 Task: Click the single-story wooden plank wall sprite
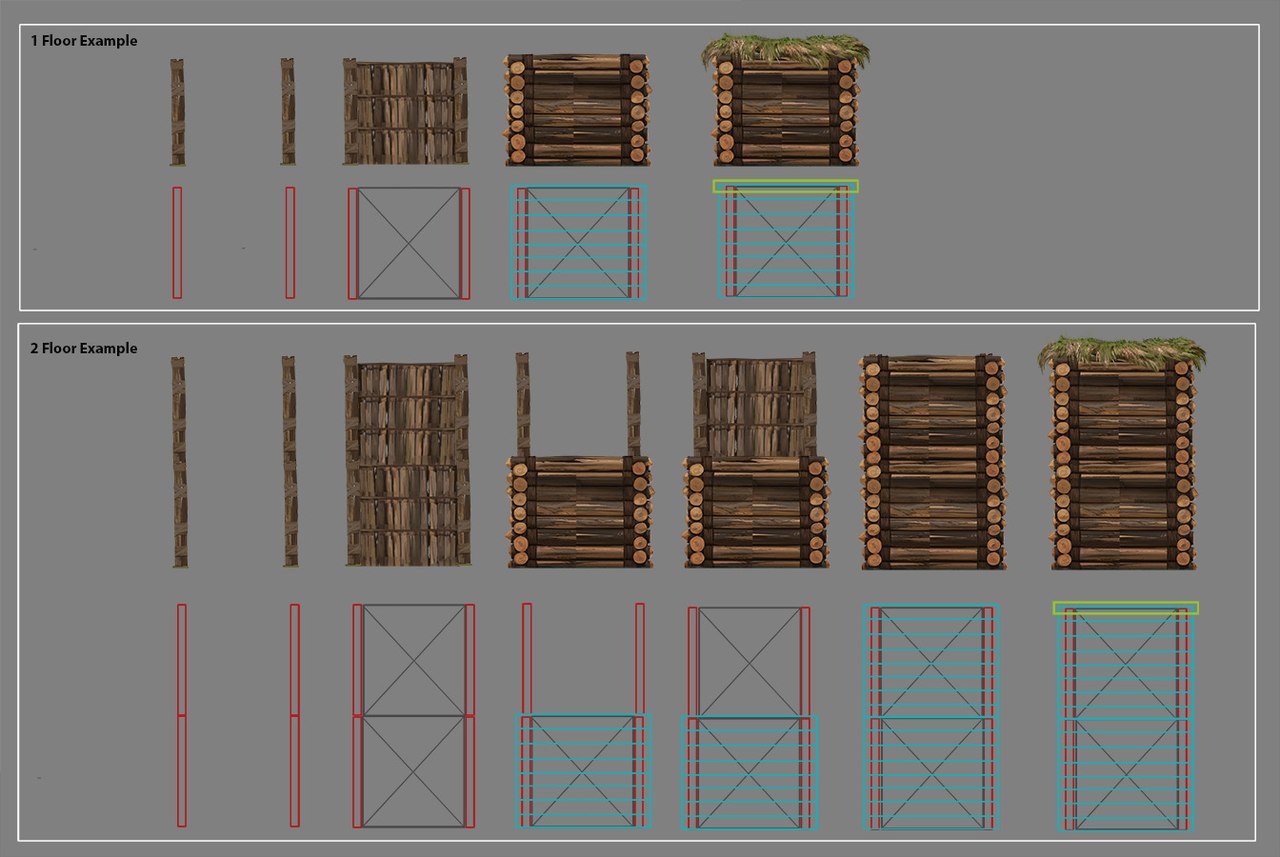click(x=405, y=111)
